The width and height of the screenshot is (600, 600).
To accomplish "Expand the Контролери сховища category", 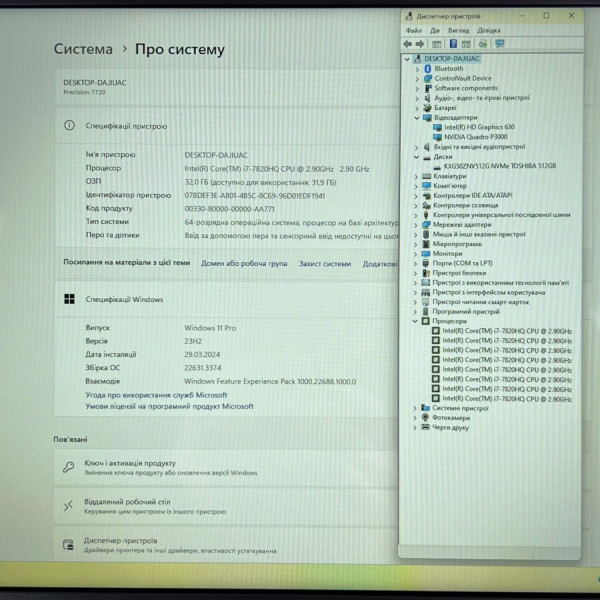I will [416, 205].
